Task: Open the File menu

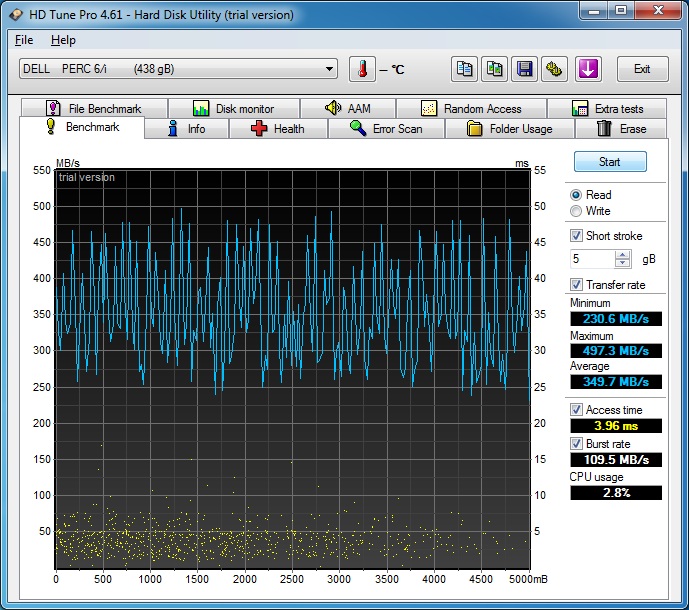Action: point(24,40)
